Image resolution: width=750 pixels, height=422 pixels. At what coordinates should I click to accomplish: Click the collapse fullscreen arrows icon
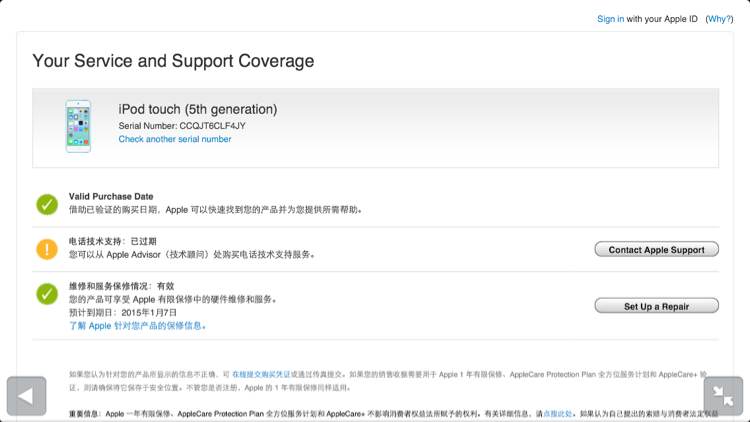coord(723,396)
